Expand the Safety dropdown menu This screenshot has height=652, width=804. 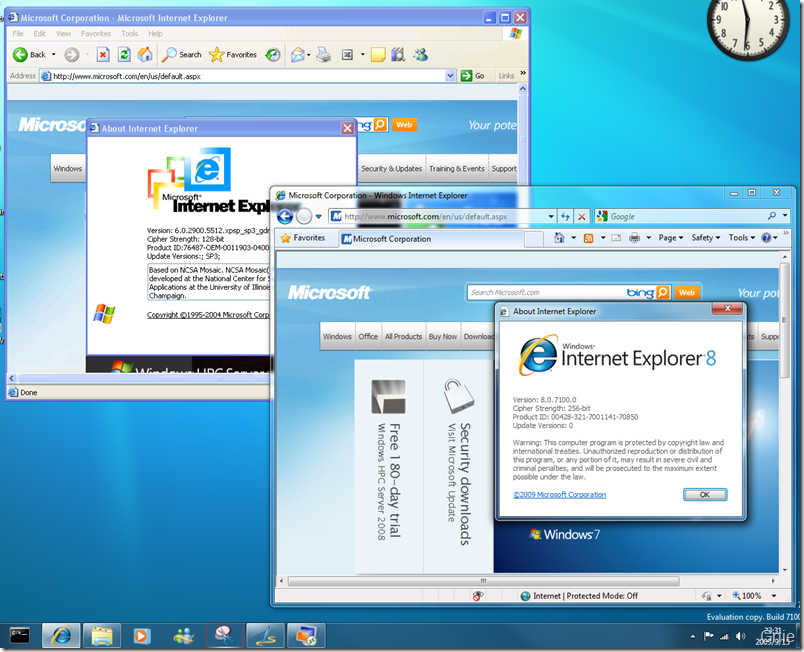point(702,237)
